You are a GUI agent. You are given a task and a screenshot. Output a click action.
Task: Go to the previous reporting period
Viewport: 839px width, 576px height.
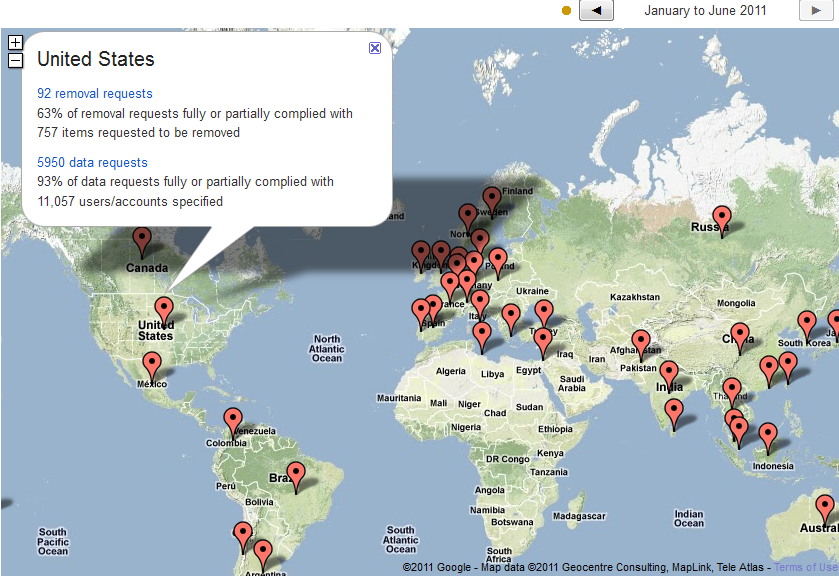tap(596, 10)
